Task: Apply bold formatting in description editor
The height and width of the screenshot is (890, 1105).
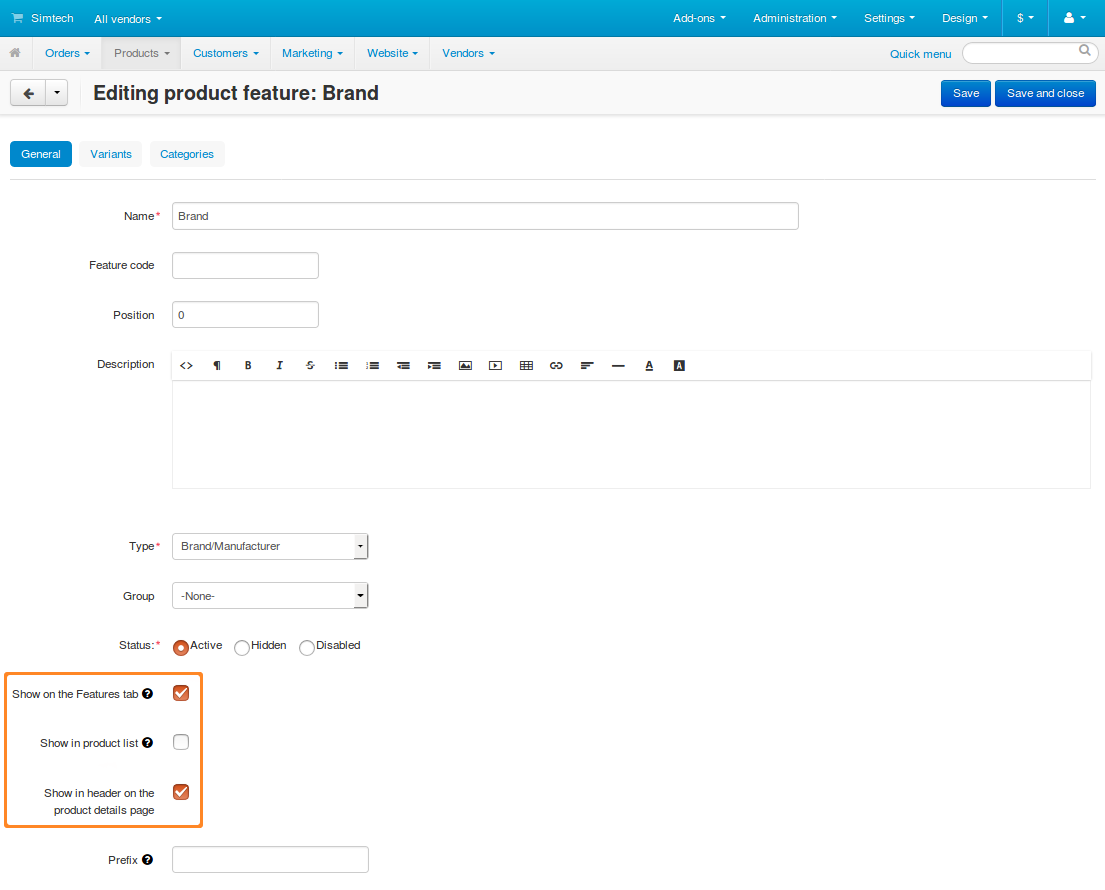Action: coord(248,365)
